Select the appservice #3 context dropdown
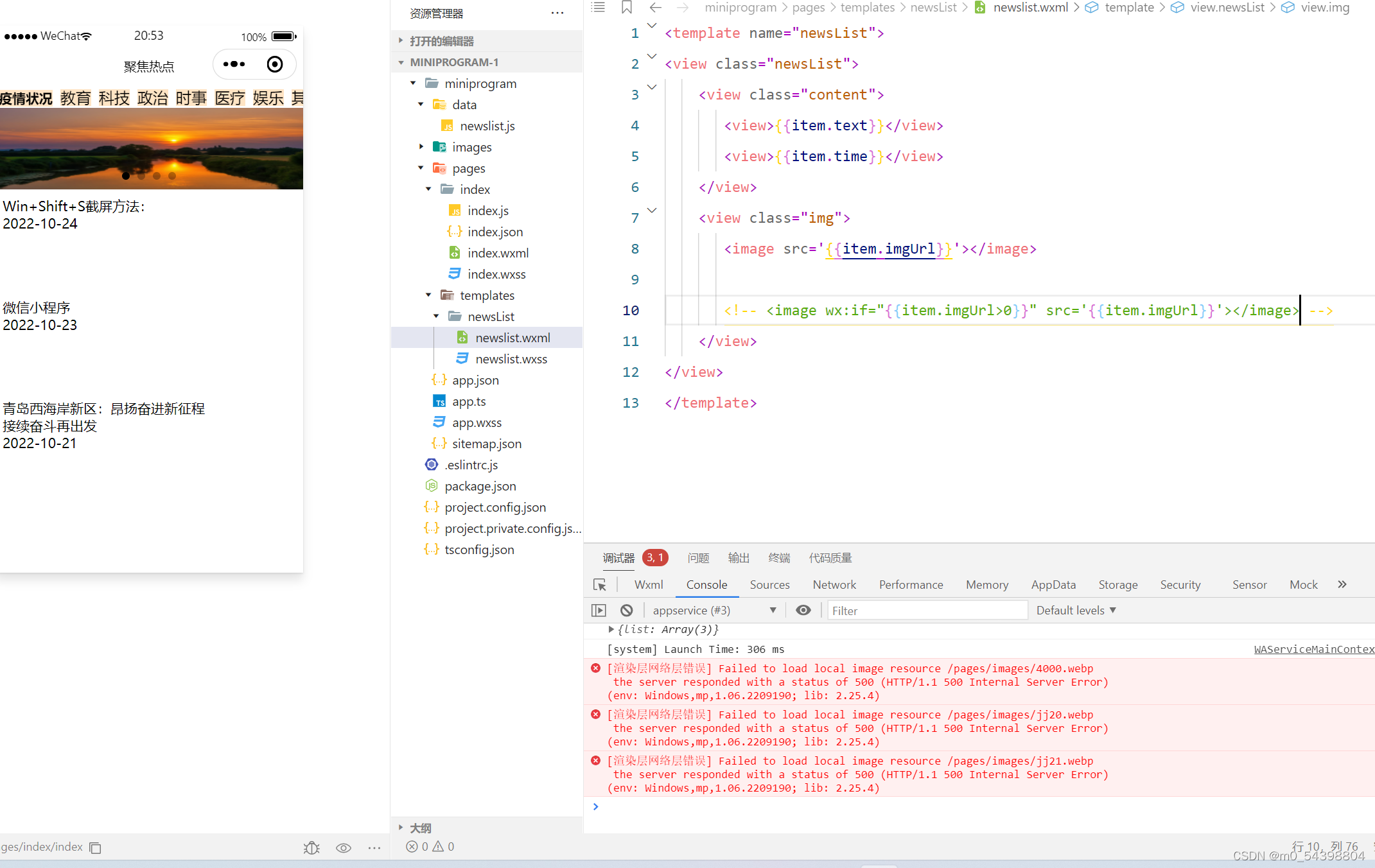1375x868 pixels. tap(711, 609)
